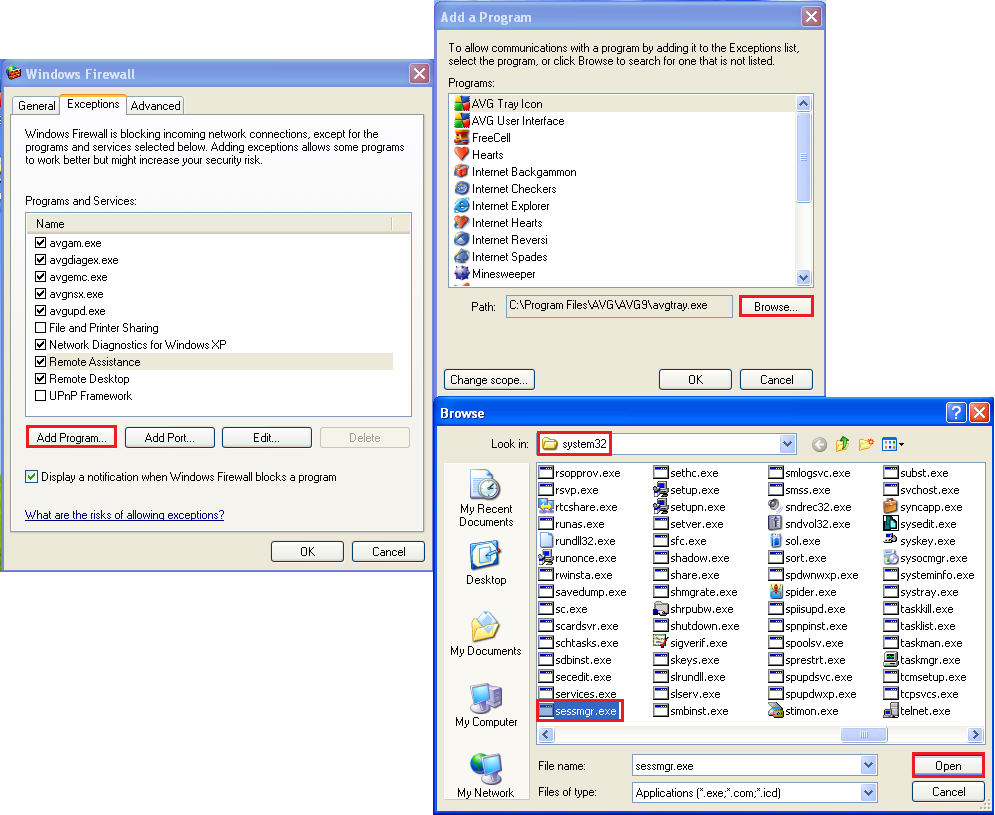The height and width of the screenshot is (815, 995).
Task: Expand the Files of type dropdown
Action: [x=869, y=792]
